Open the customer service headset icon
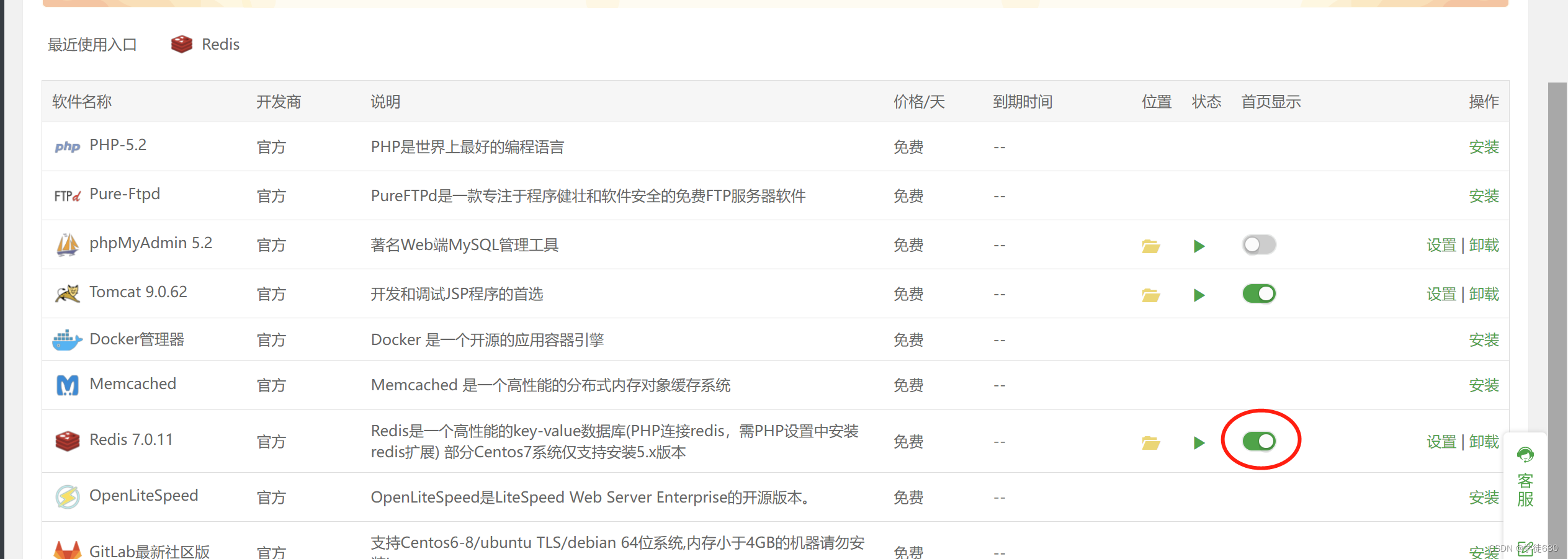Image resolution: width=1568 pixels, height=559 pixels. [1525, 455]
